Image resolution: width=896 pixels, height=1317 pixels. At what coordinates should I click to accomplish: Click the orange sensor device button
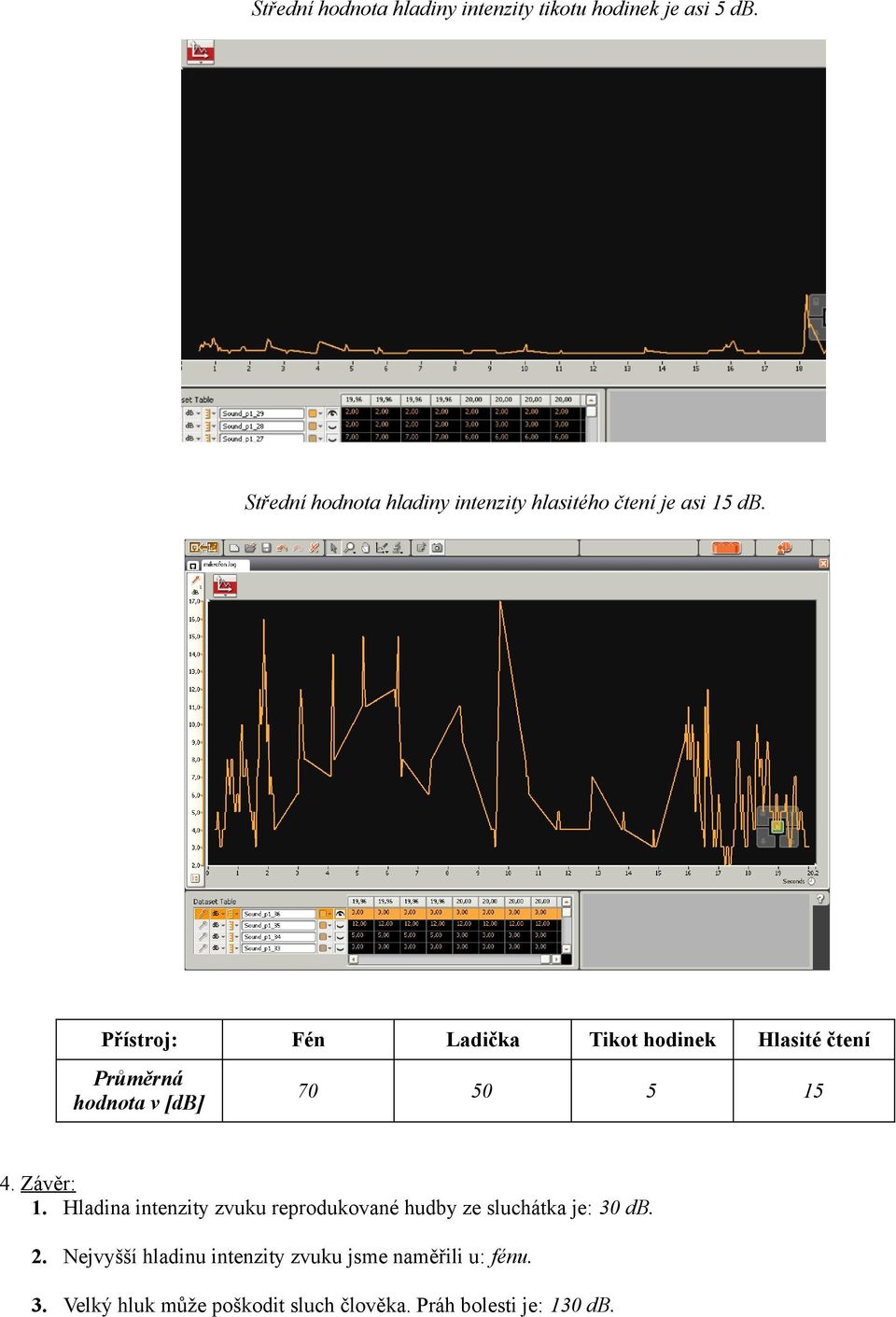click(x=726, y=548)
